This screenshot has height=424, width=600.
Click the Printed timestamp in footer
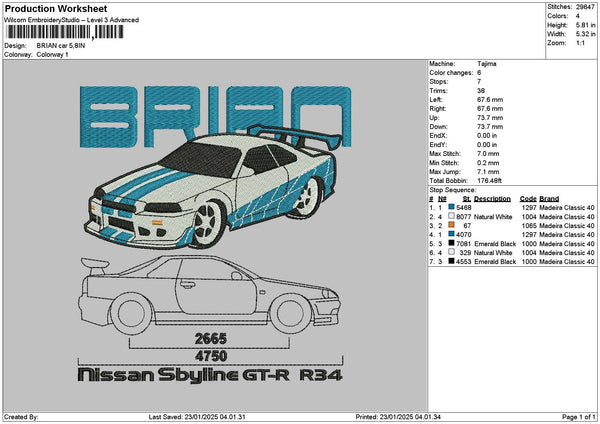click(x=398, y=417)
